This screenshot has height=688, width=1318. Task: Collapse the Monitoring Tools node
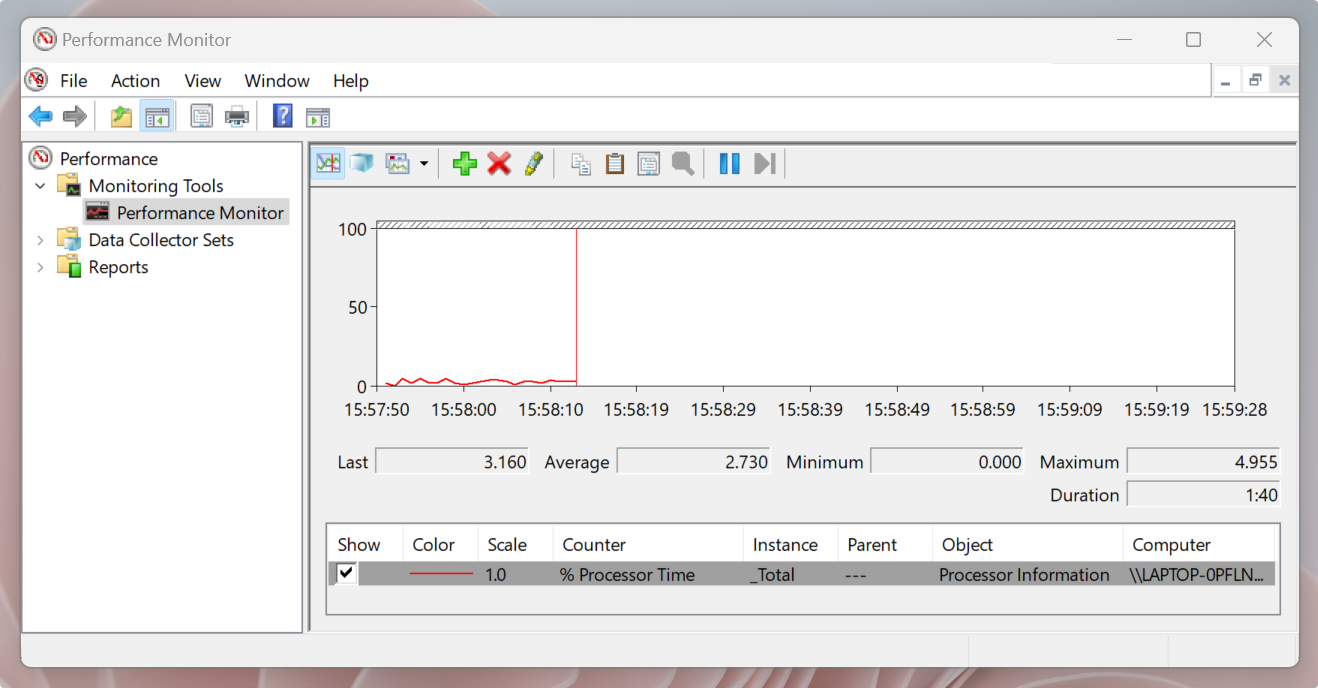(40, 185)
